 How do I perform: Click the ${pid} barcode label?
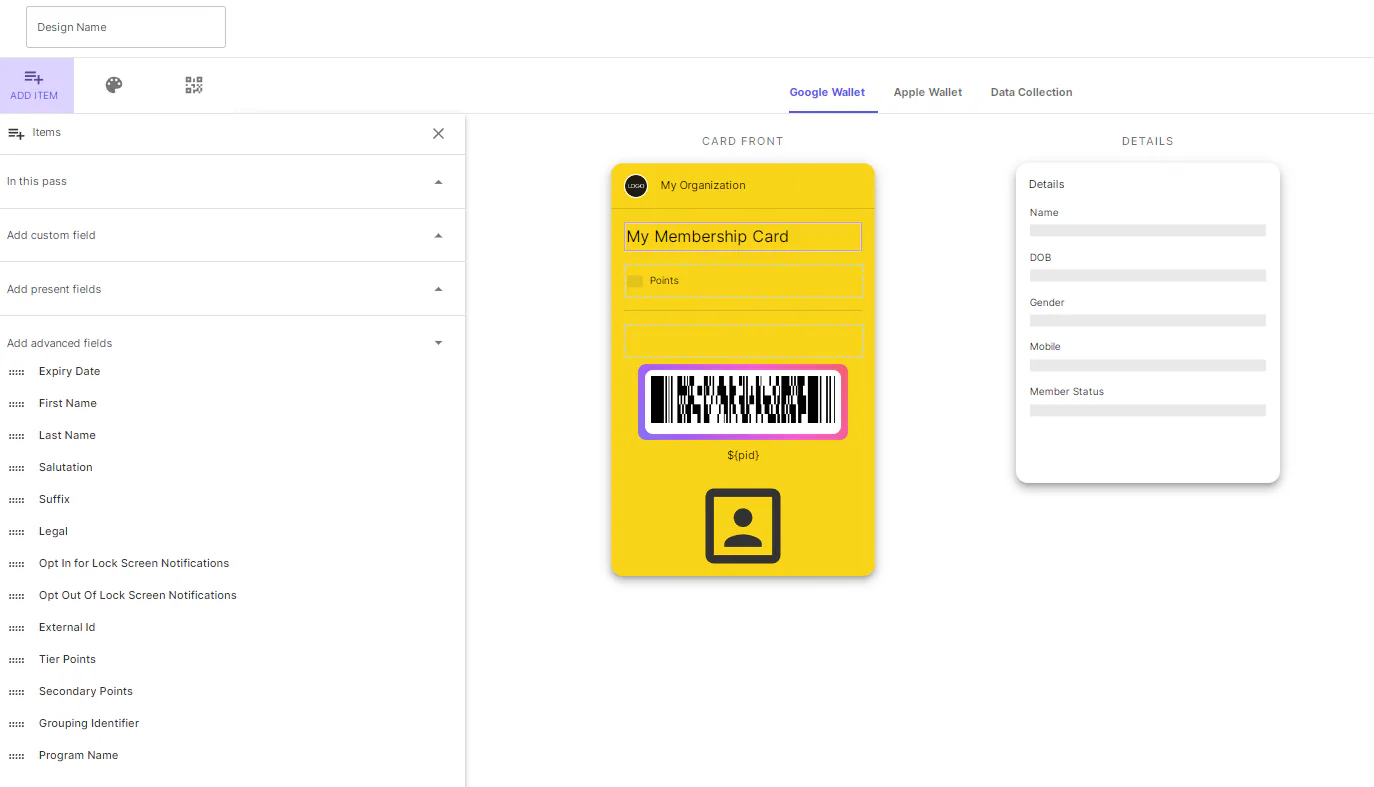[743, 455]
